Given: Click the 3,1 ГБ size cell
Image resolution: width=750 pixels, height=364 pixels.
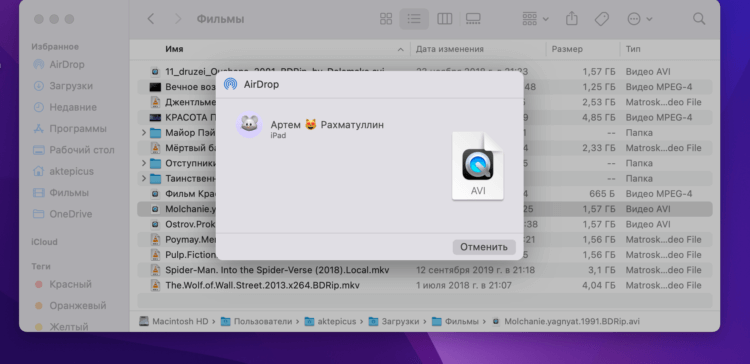Looking at the screenshot, I should (602, 270).
